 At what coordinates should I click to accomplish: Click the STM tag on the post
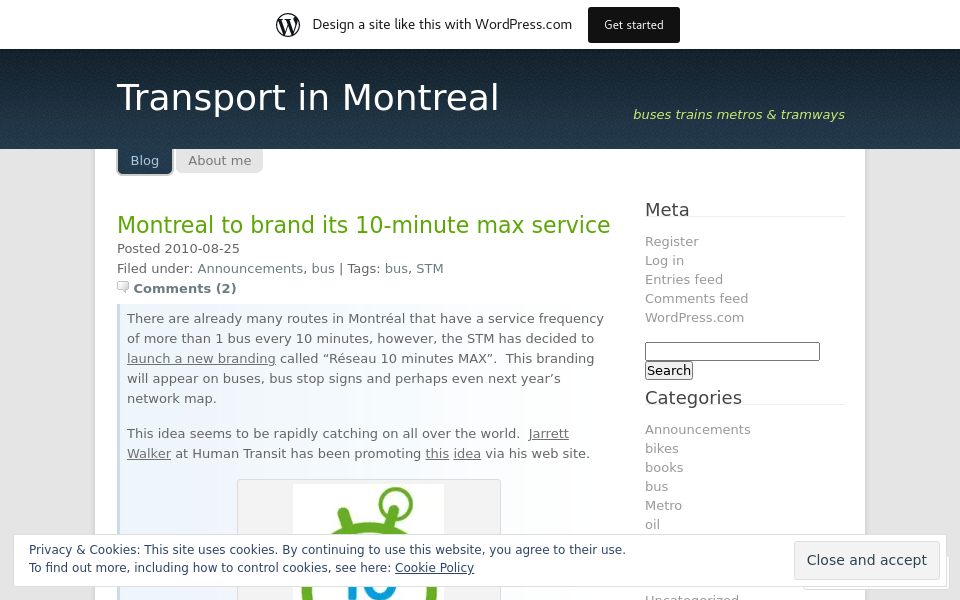coord(429,268)
